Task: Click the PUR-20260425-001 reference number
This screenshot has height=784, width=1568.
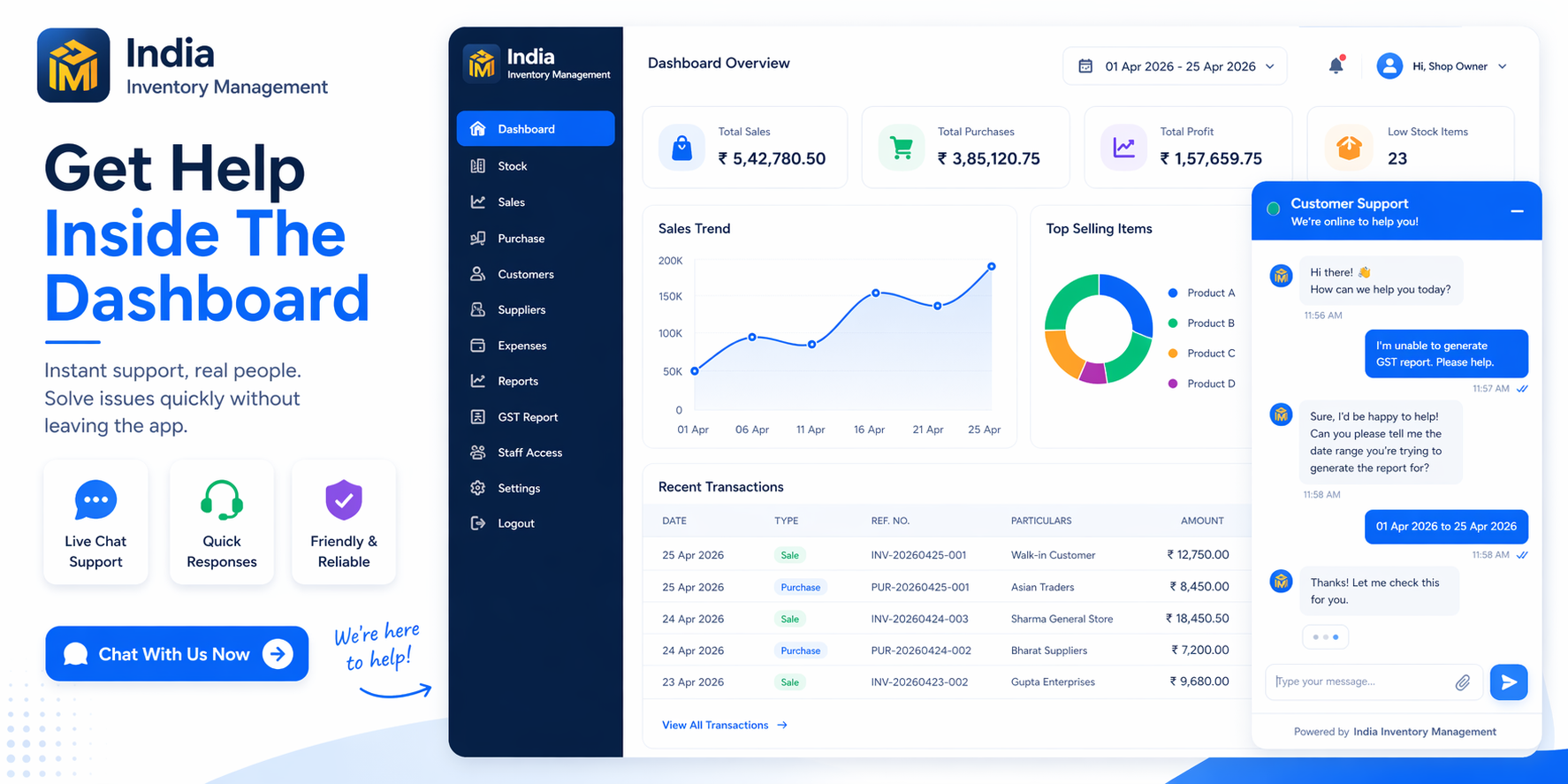Action: (x=920, y=587)
